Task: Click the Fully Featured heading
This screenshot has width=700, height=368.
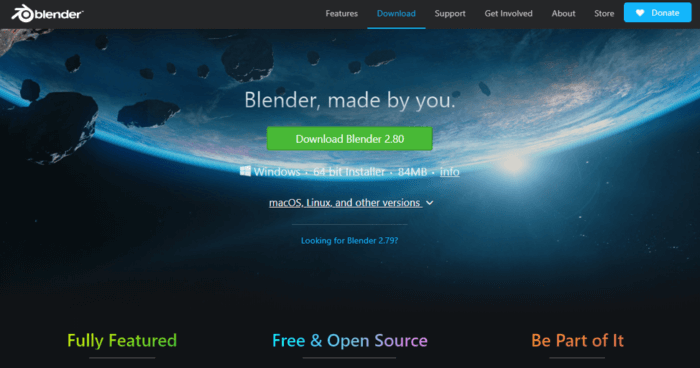Action: [122, 341]
